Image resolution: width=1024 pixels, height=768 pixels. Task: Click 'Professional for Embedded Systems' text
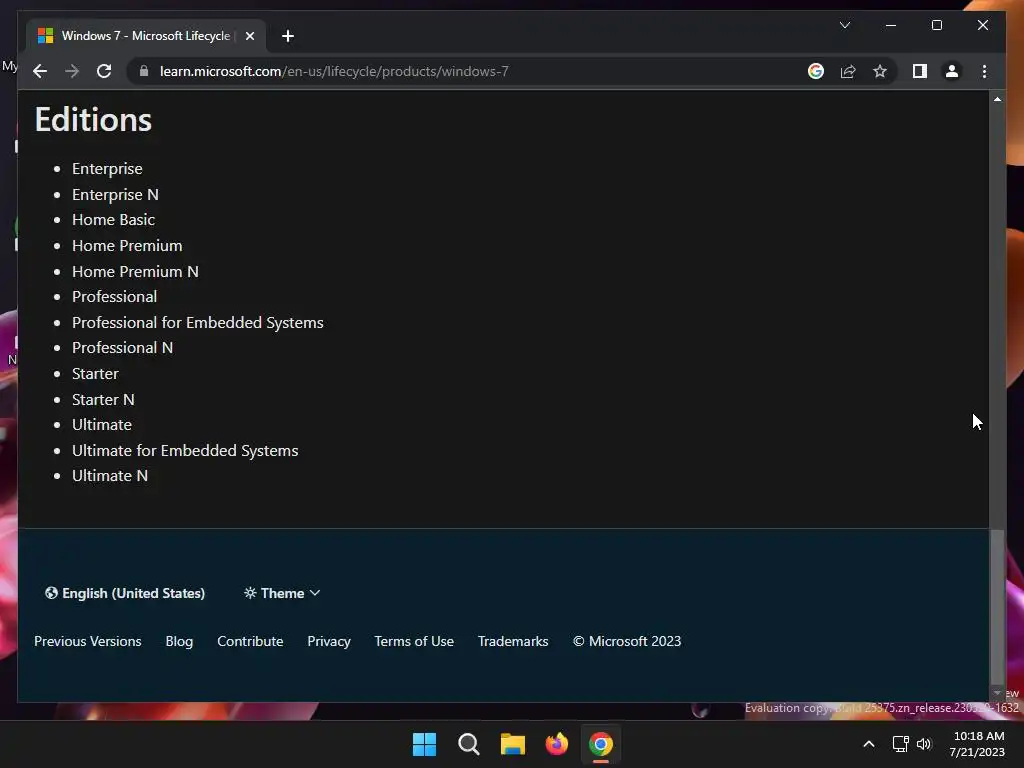[197, 323]
